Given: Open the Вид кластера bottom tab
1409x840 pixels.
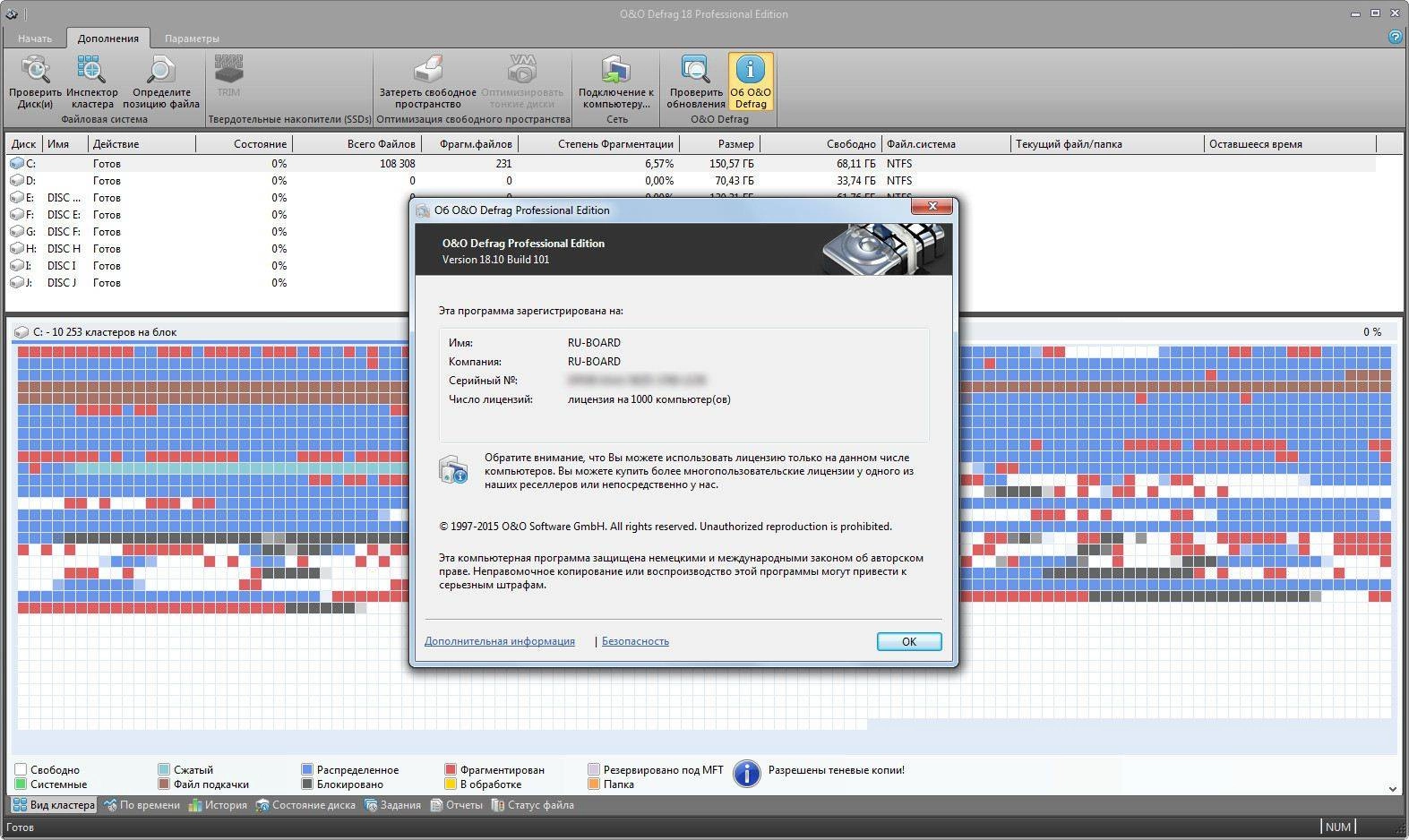Looking at the screenshot, I should pyautogui.click(x=53, y=805).
